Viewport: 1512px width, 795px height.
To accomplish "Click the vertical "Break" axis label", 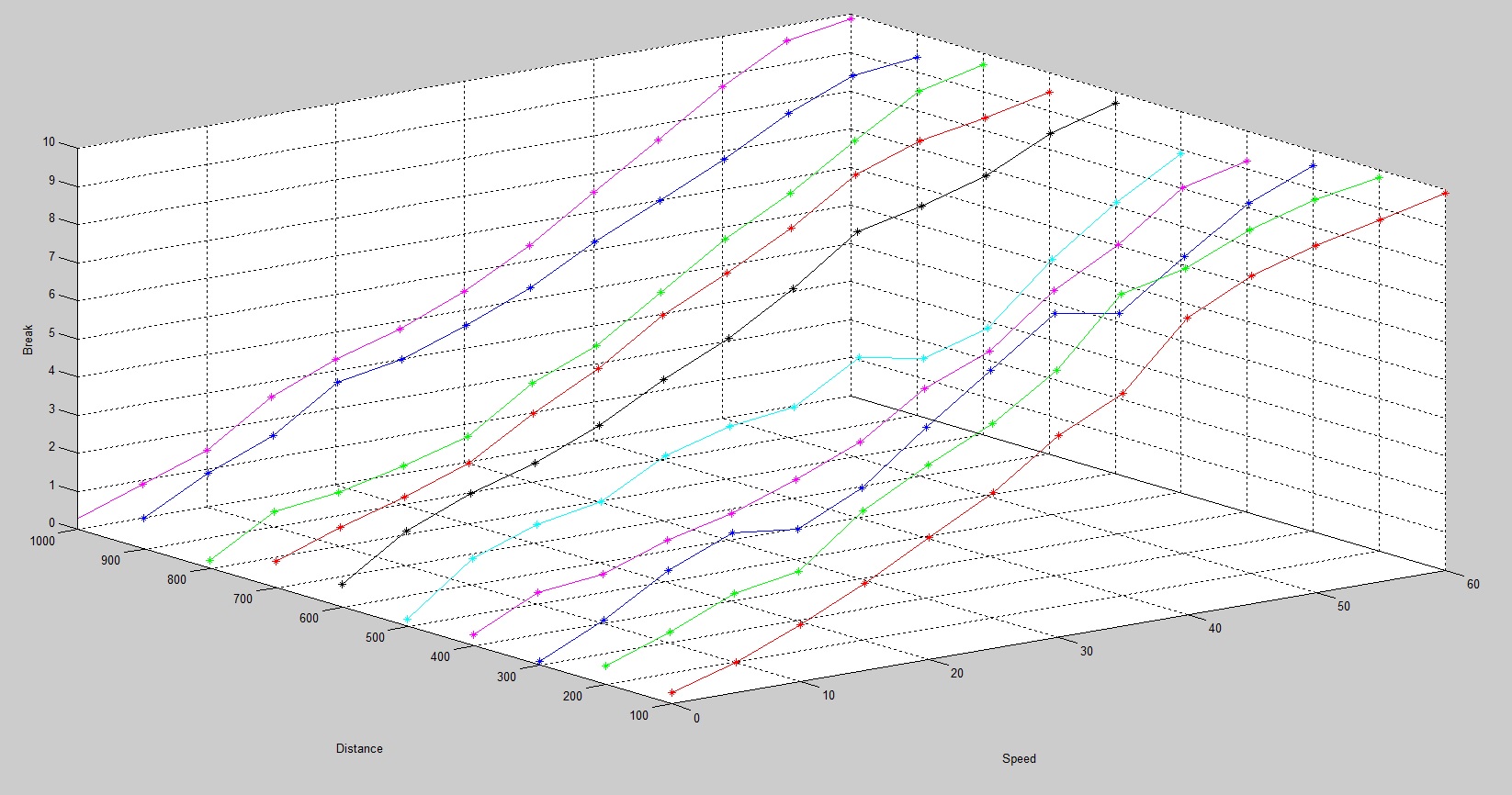I will (28, 340).
